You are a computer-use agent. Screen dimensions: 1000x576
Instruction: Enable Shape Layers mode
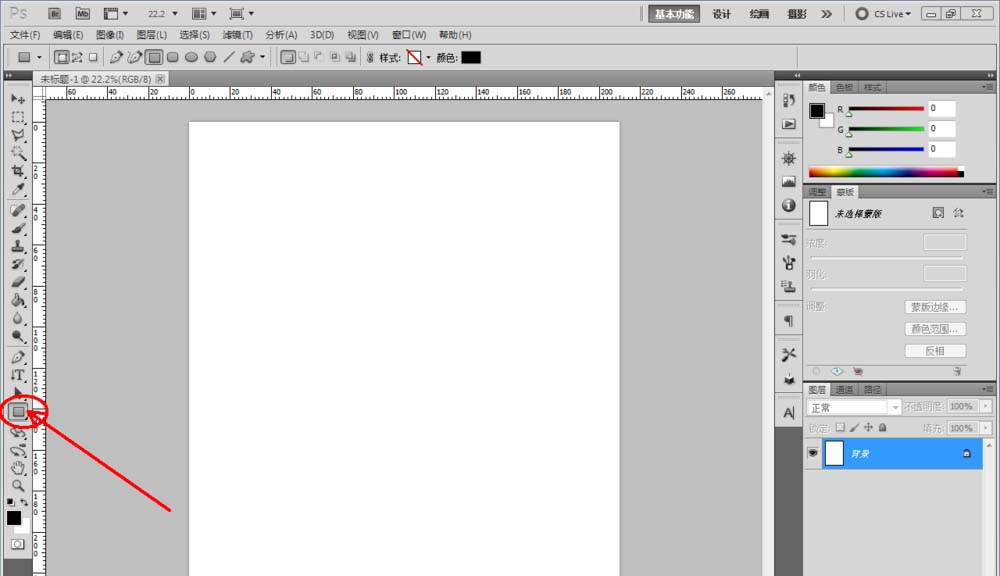61,57
